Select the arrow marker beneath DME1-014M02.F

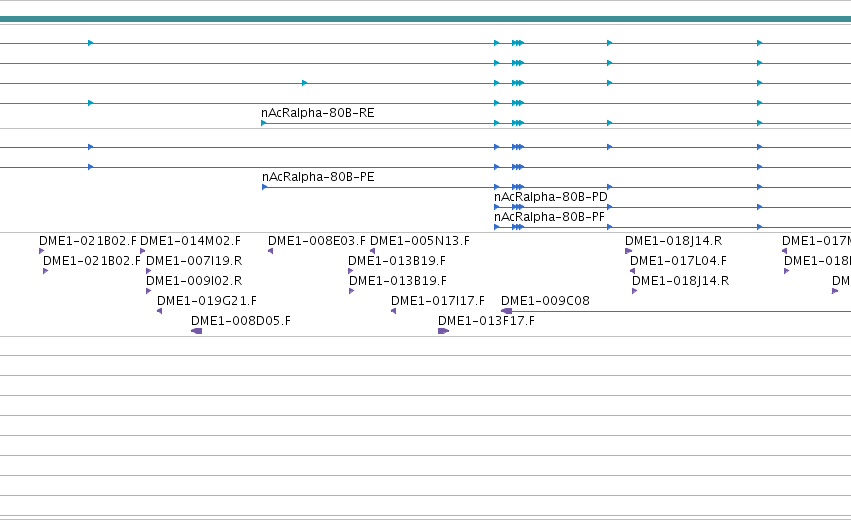pyautogui.click(x=143, y=251)
